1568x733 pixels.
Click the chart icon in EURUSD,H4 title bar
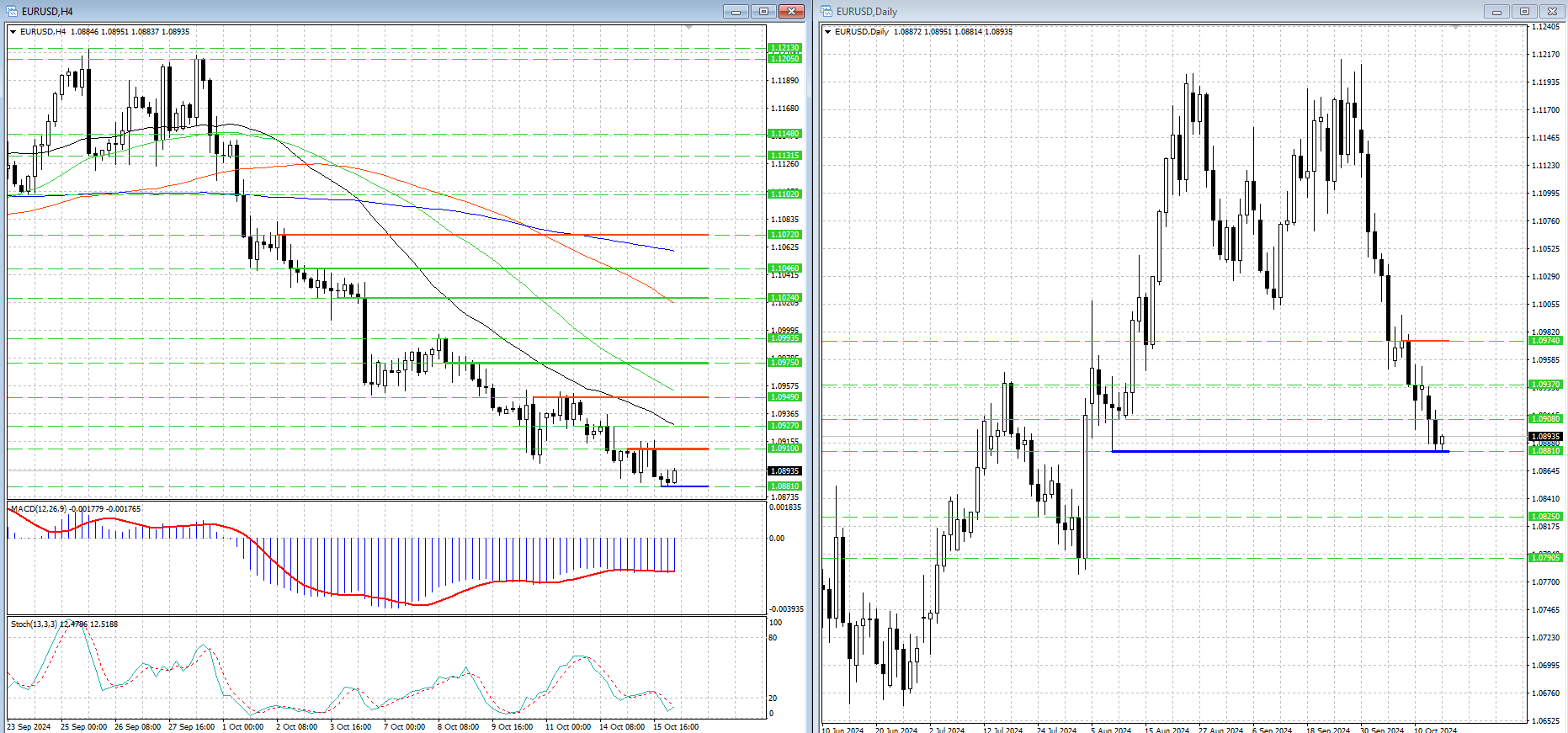coord(12,11)
